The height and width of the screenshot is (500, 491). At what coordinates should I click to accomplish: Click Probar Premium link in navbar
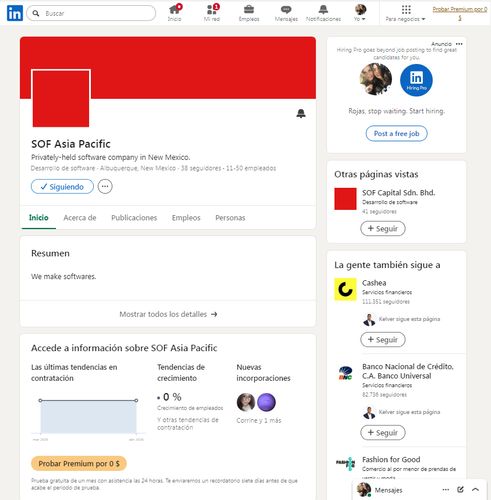[x=460, y=13]
